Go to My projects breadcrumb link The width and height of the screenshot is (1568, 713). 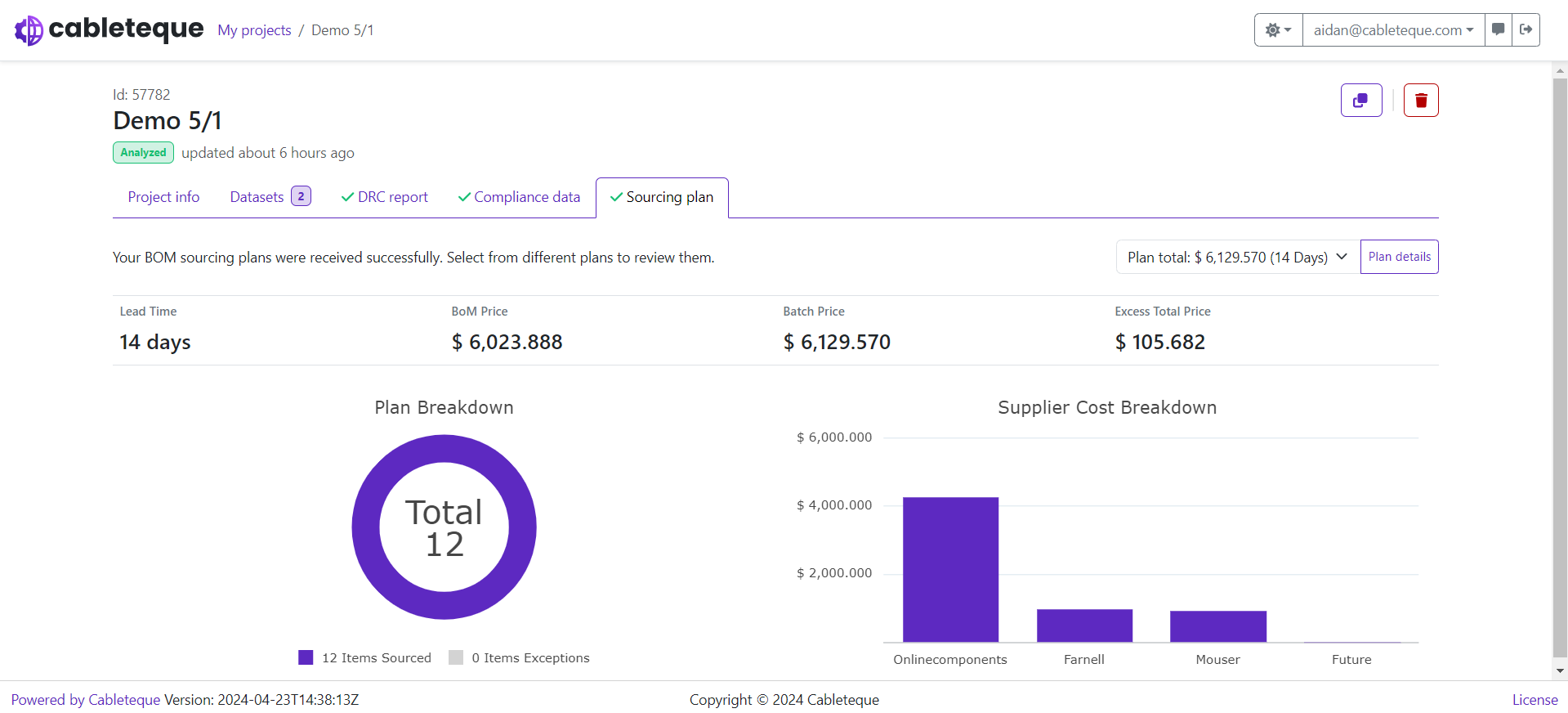point(254,30)
